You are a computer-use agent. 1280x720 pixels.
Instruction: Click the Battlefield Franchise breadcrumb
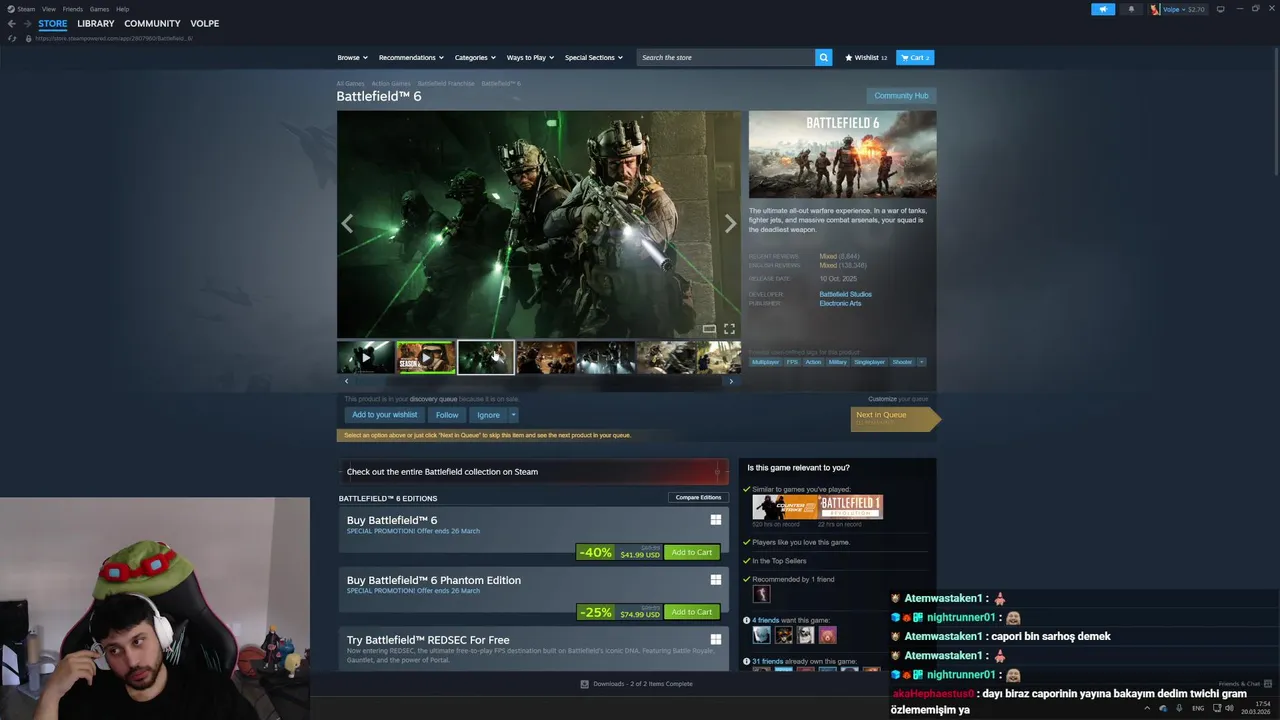point(446,84)
